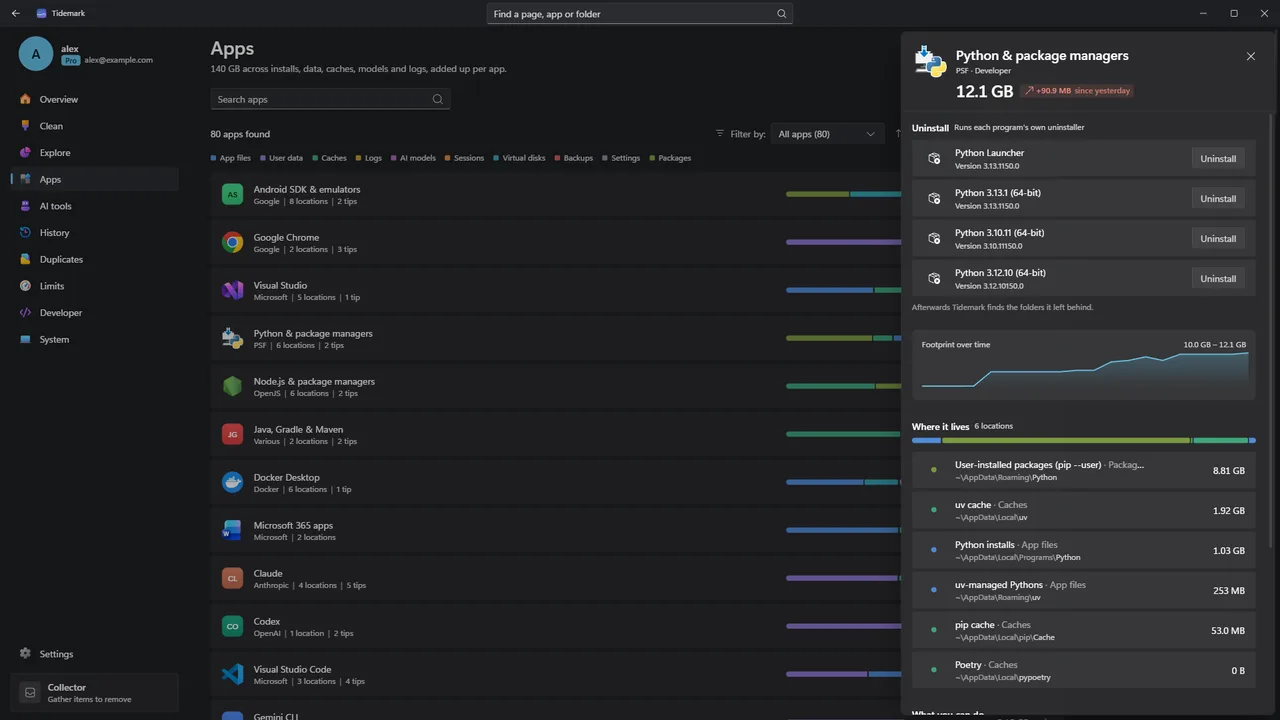The image size is (1280, 720).
Task: Click the Where it lives usage bar
Action: (x=1084, y=440)
